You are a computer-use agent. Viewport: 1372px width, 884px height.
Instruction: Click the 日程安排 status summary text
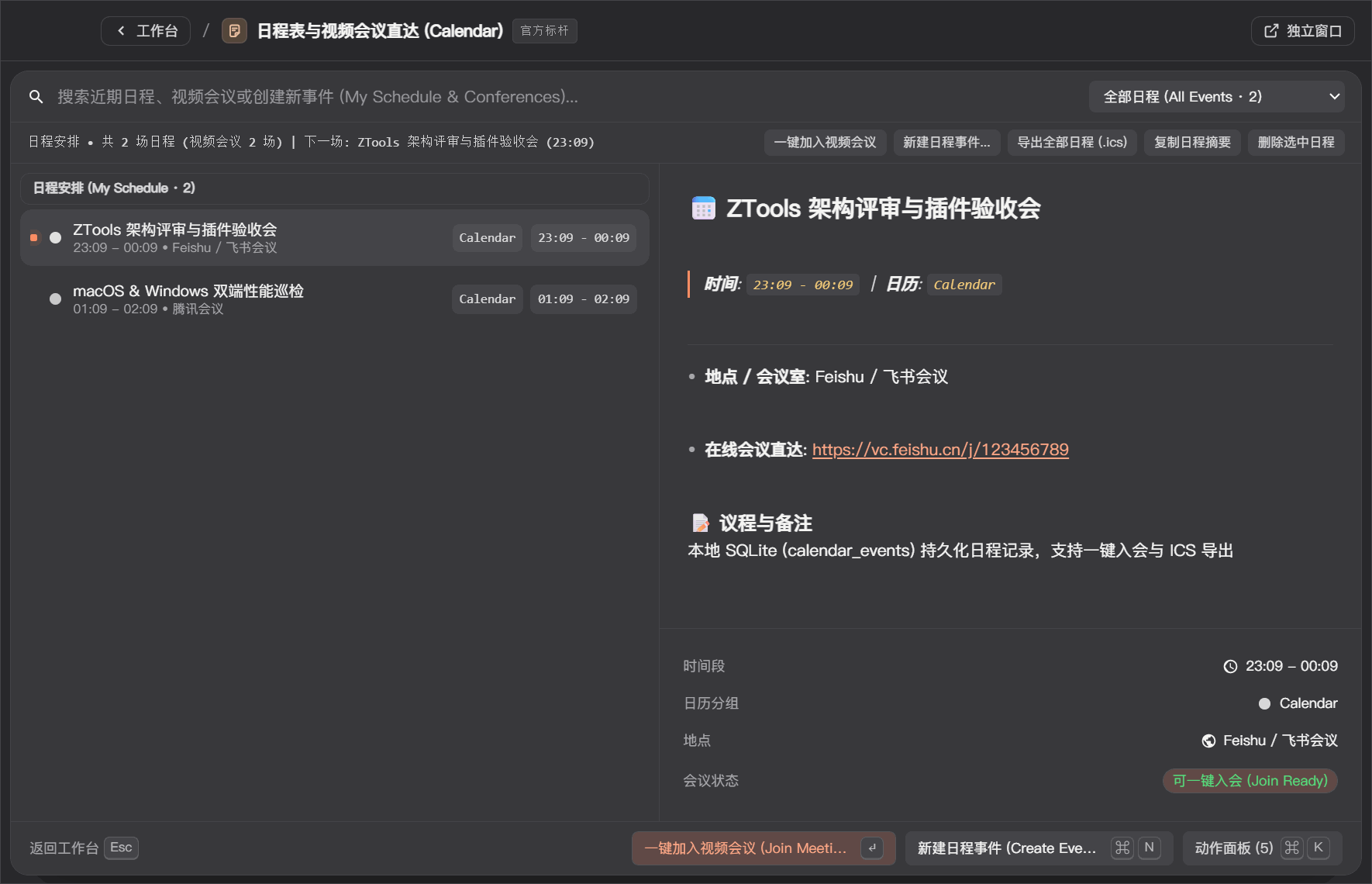(x=312, y=143)
